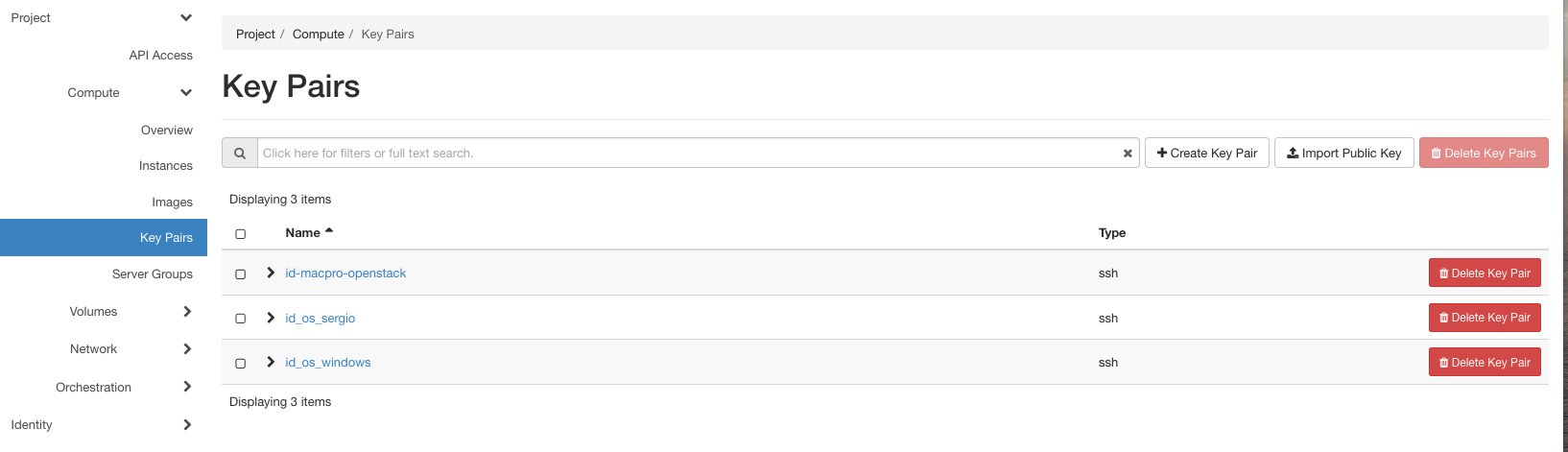Go to Compute in the breadcrumb

pos(319,35)
